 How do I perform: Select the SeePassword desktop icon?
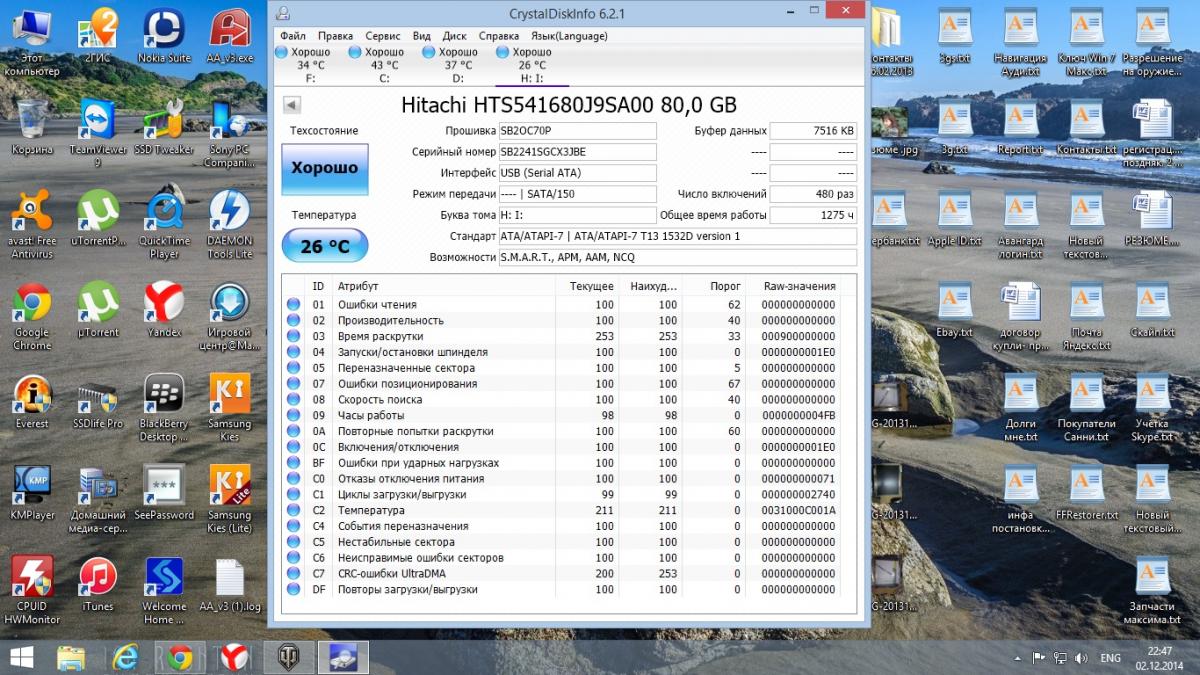coord(164,493)
